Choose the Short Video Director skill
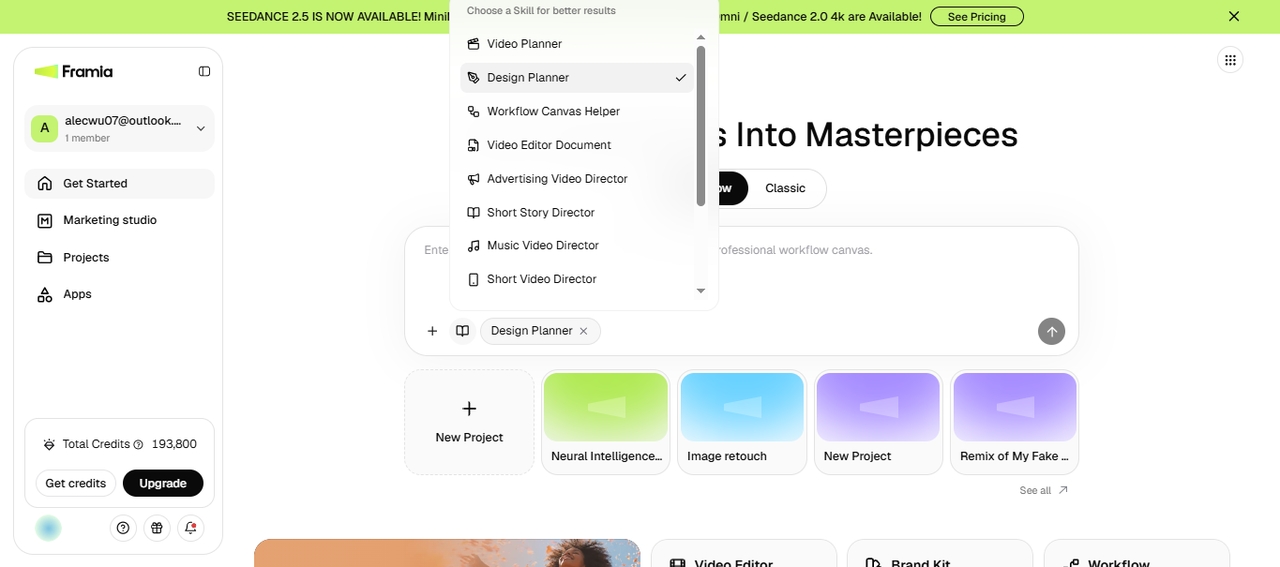Viewport: 1280px width, 567px height. pyautogui.click(x=577, y=279)
